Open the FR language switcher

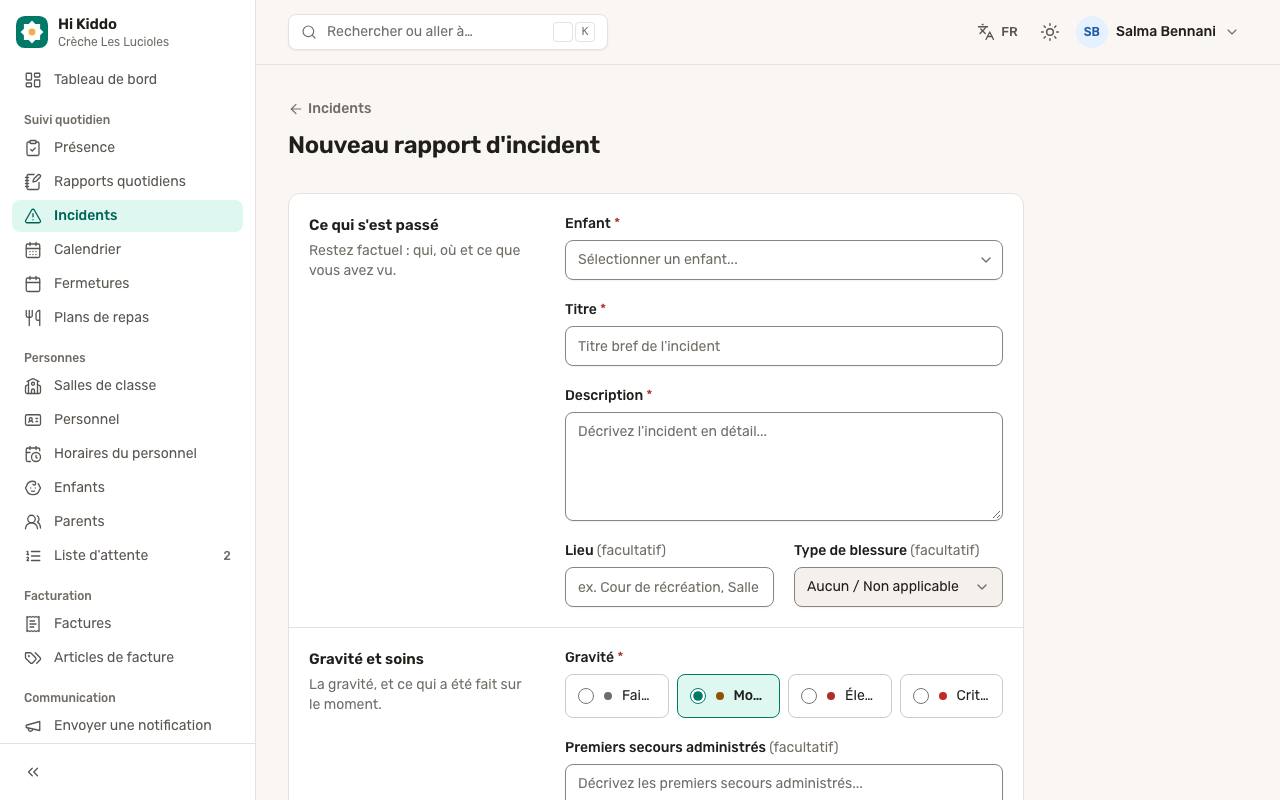(x=997, y=32)
